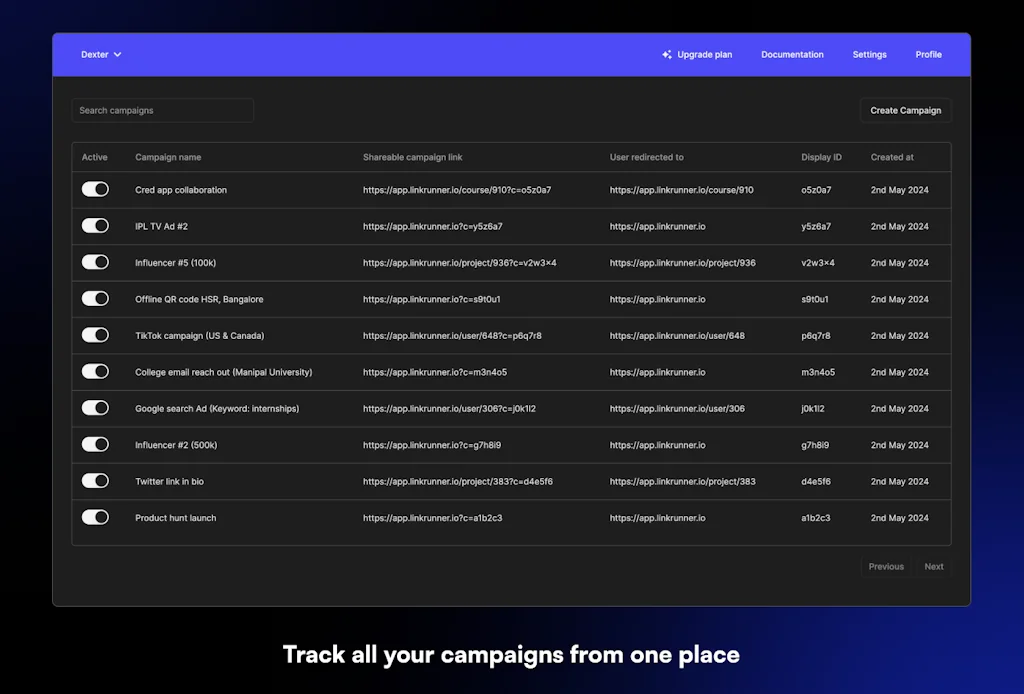Deactivate the Influencer #5 (100k) campaign
1024x694 pixels.
click(95, 262)
